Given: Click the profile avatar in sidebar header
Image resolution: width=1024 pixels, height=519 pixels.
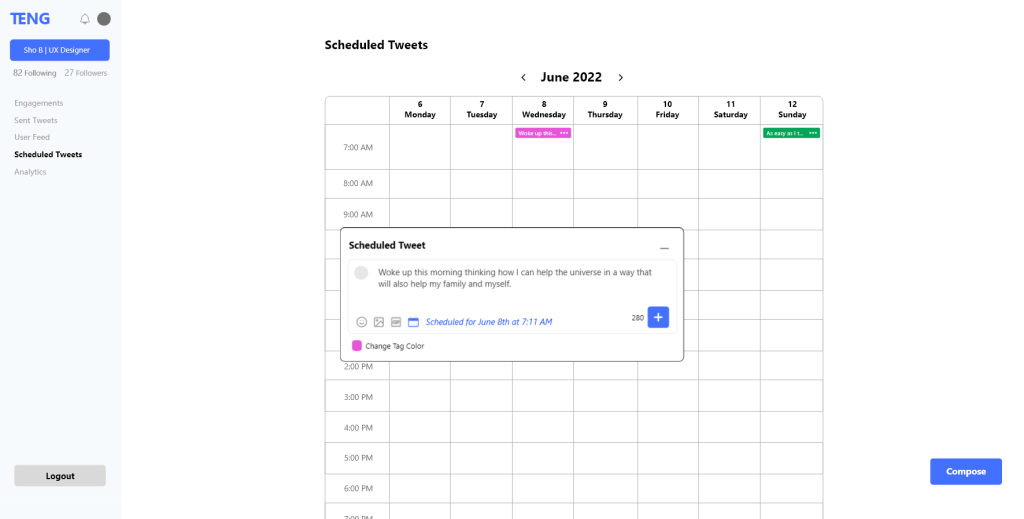Looking at the screenshot, I should click(104, 19).
